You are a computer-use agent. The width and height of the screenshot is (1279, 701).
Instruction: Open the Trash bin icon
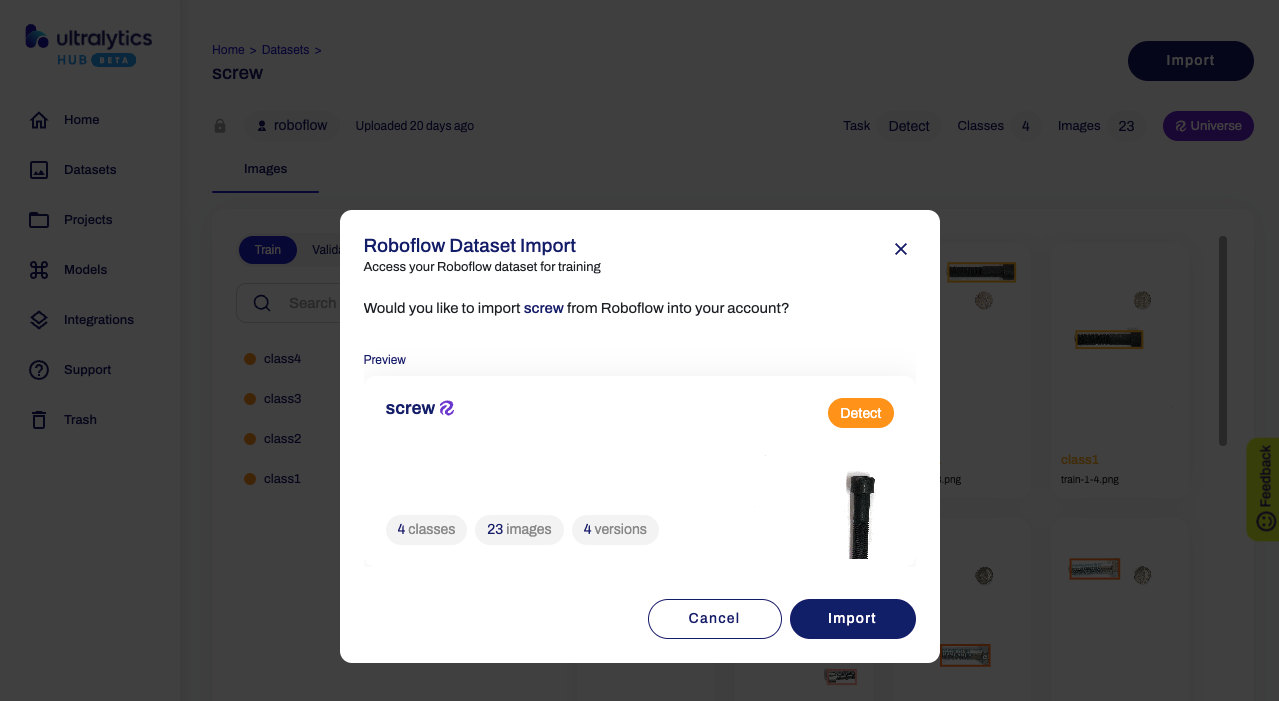[39, 420]
